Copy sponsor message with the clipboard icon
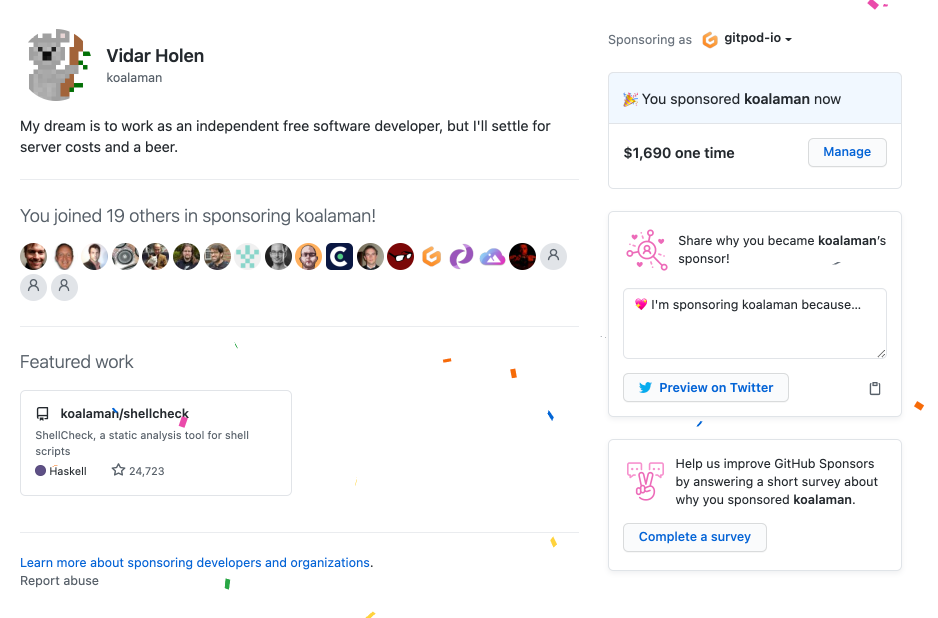Screen dimensions: 938x618 [x=874, y=389]
